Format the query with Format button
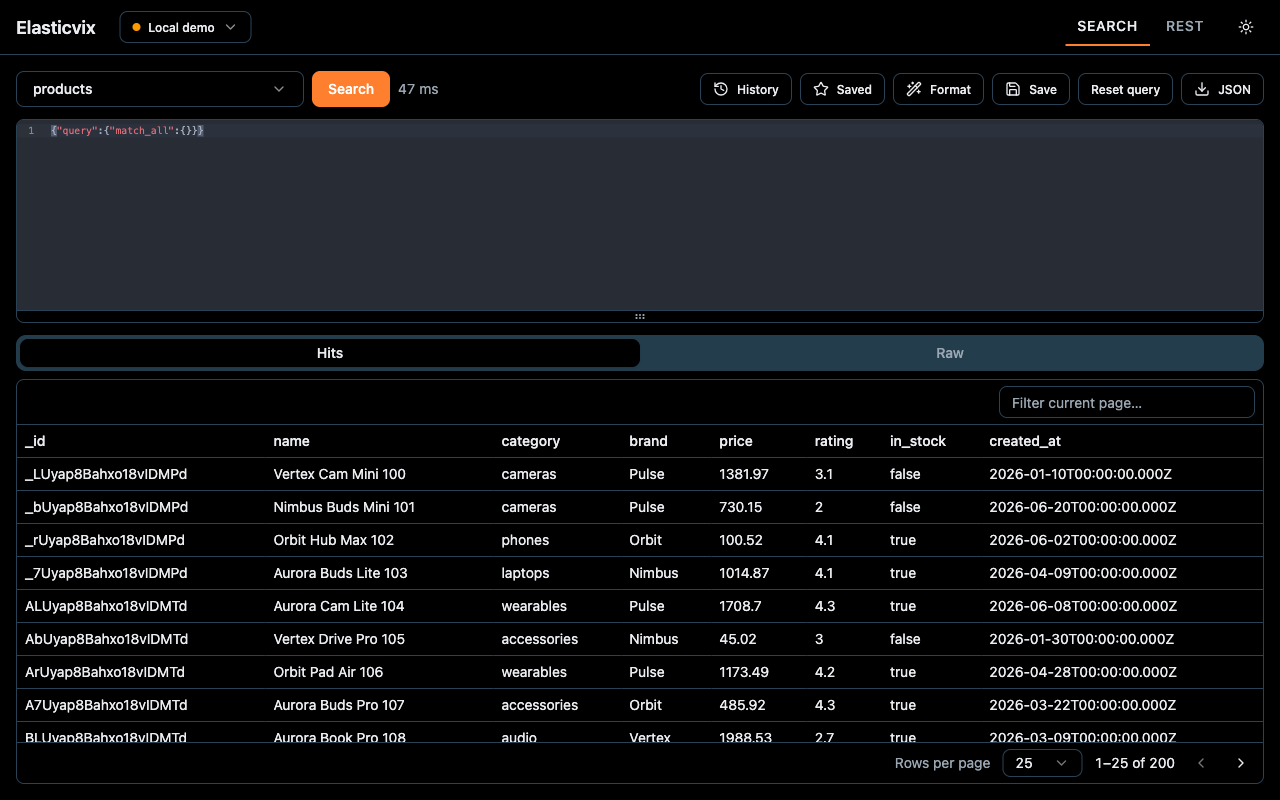Viewport: 1280px width, 800px height. [938, 89]
